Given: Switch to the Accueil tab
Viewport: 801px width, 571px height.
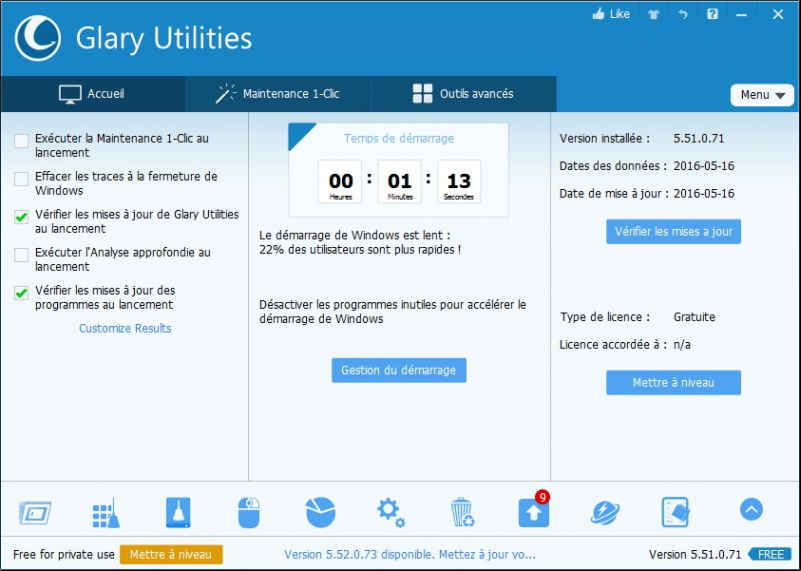Looking at the screenshot, I should tap(92, 94).
